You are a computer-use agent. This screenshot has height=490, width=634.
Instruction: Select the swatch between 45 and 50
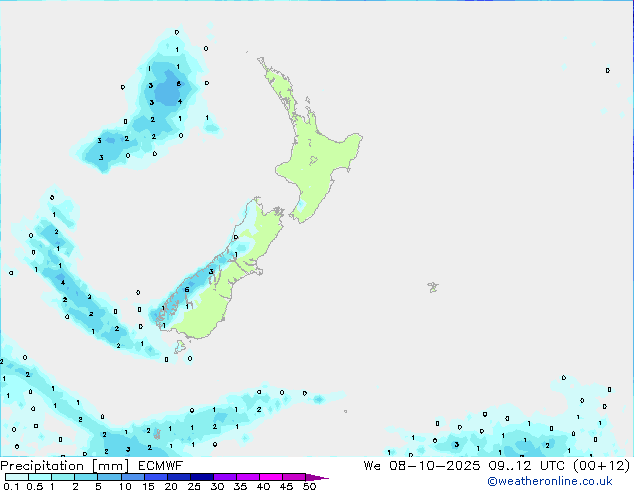coord(294,477)
